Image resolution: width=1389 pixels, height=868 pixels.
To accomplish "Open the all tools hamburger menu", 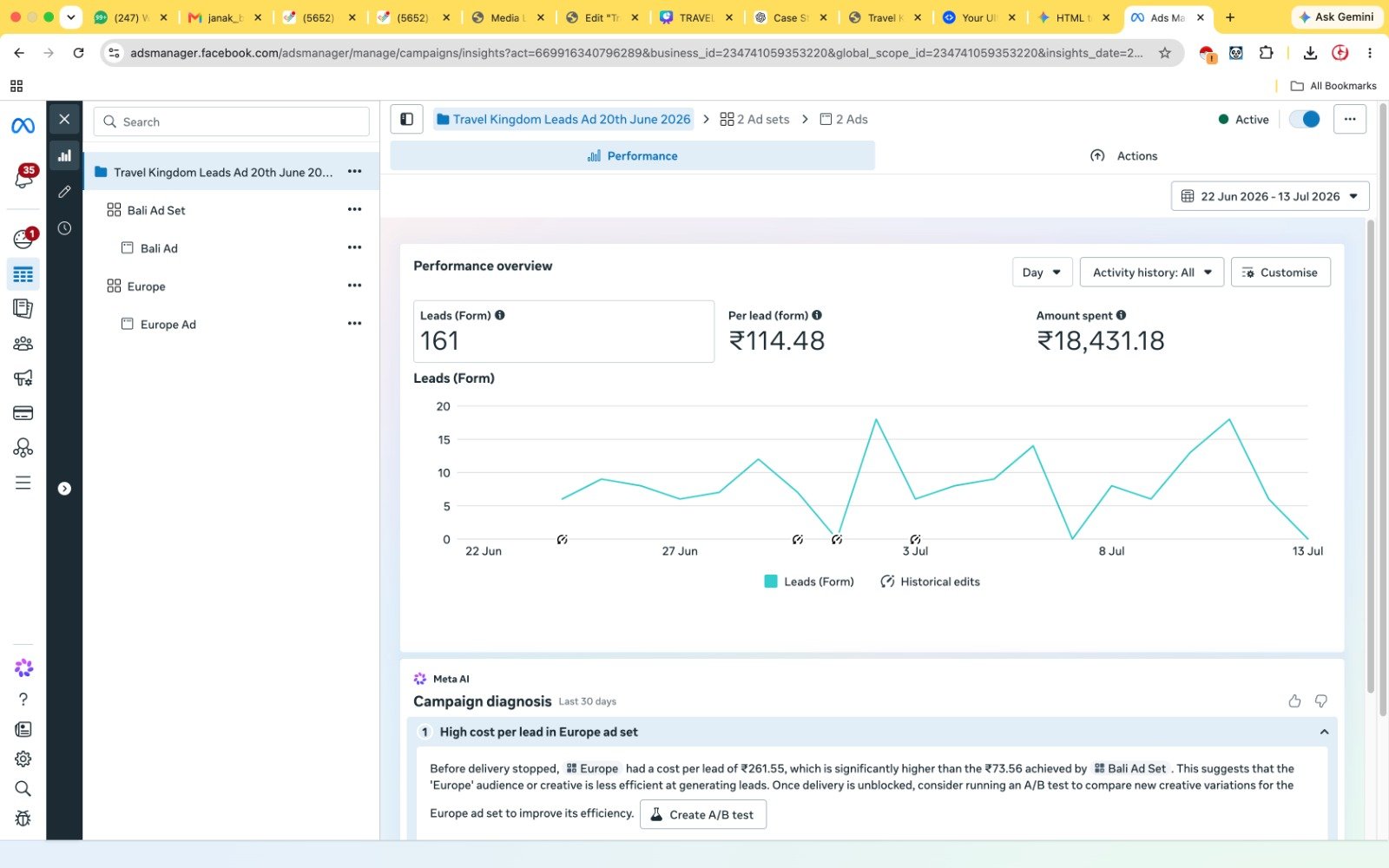I will [23, 483].
